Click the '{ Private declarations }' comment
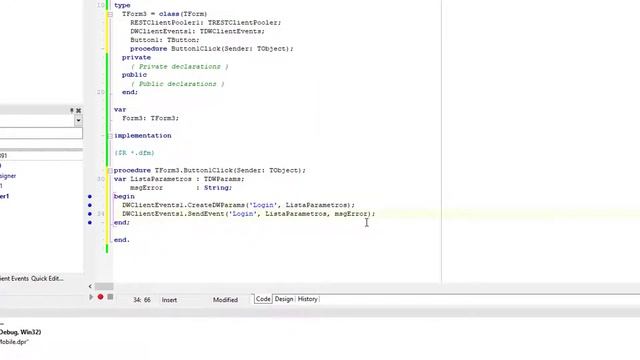Image resolution: width=640 pixels, height=360 pixels. [180, 67]
